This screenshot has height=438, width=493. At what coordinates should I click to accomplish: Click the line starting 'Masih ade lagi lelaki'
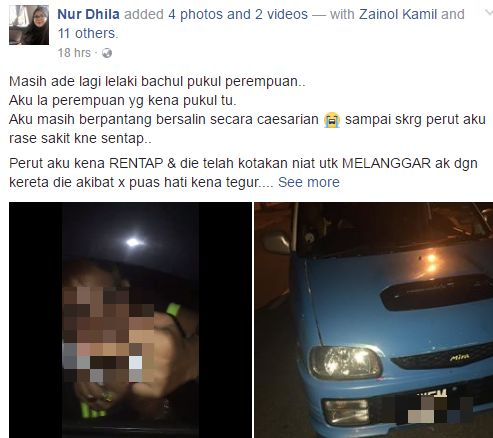point(157,81)
